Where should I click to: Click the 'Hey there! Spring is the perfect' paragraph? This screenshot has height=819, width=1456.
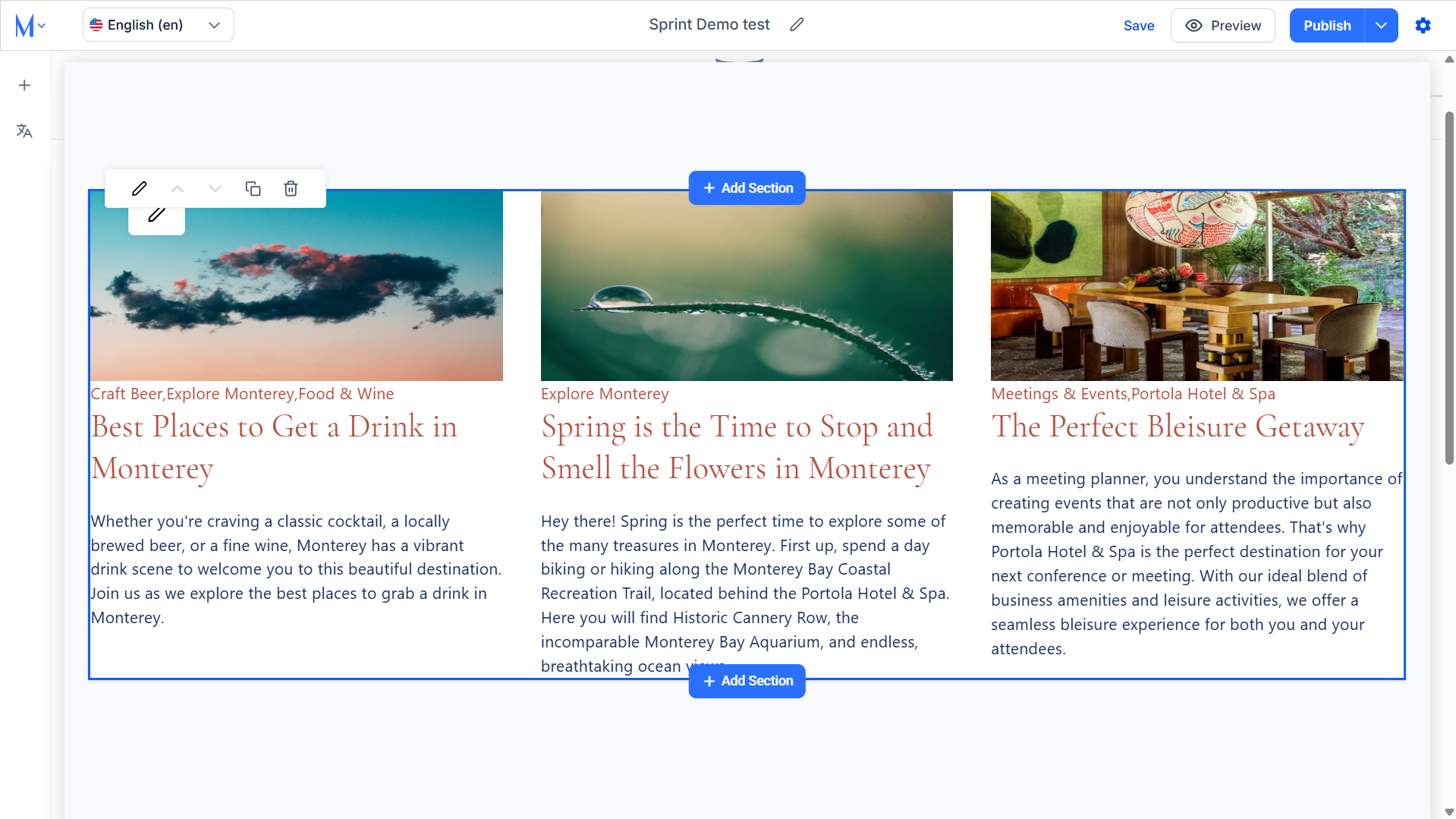745,594
